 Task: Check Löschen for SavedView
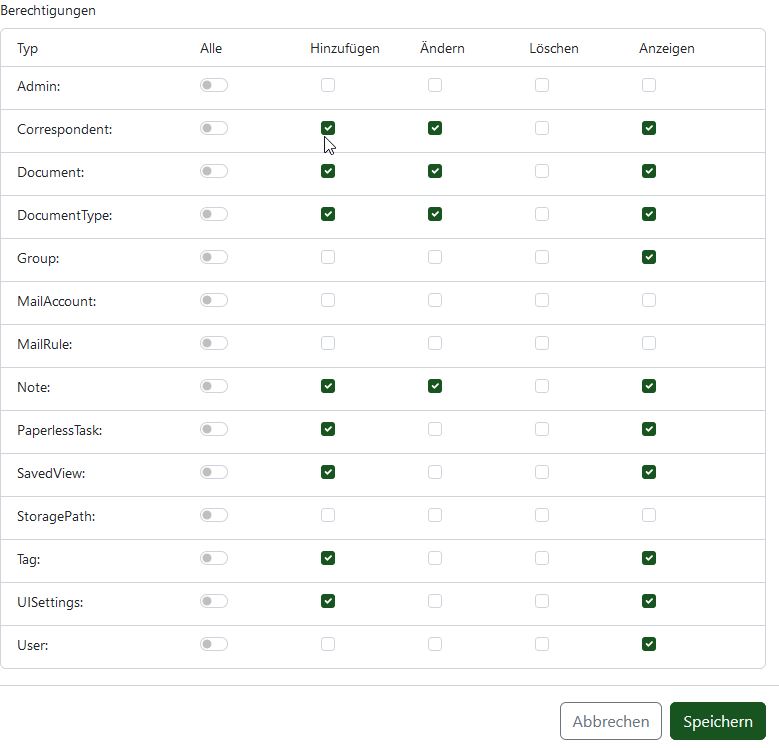(x=542, y=472)
